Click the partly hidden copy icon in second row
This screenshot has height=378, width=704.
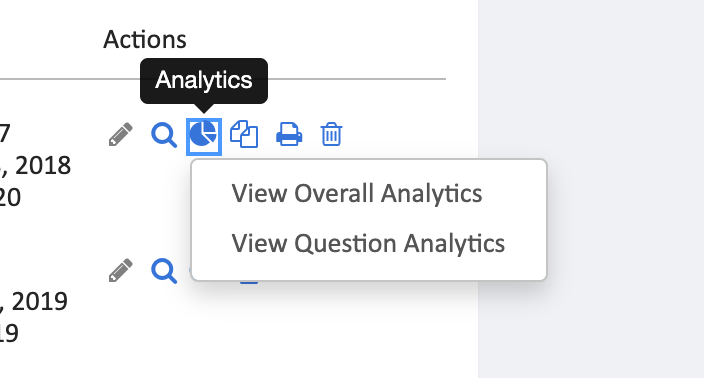click(x=249, y=282)
